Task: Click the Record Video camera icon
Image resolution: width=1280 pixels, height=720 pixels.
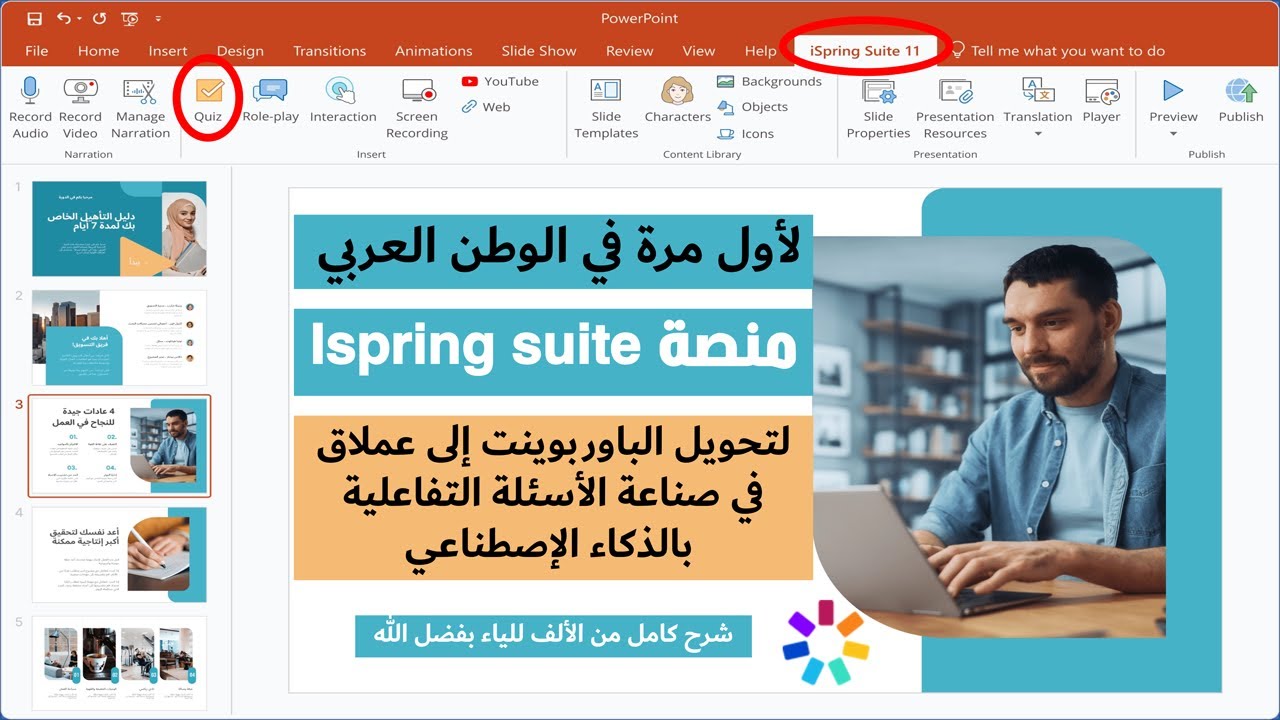Action: [x=81, y=91]
